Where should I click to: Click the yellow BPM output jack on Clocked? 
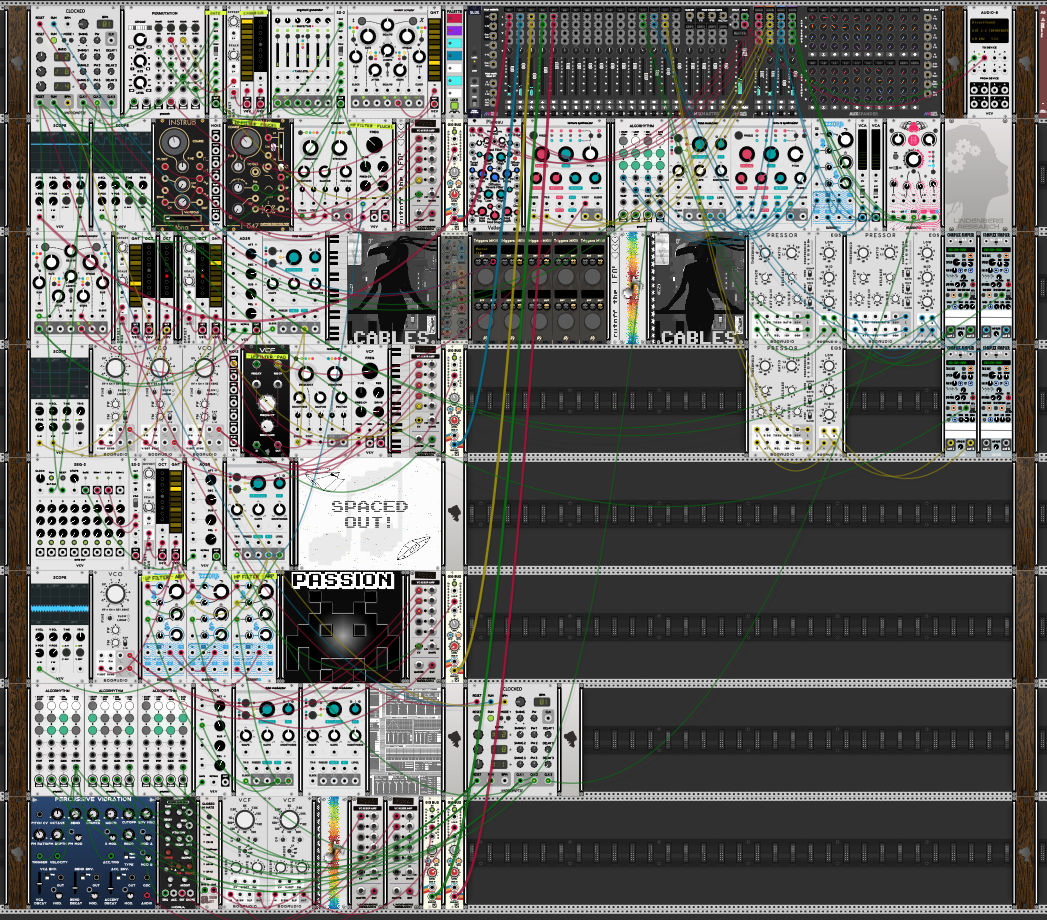pos(67,102)
